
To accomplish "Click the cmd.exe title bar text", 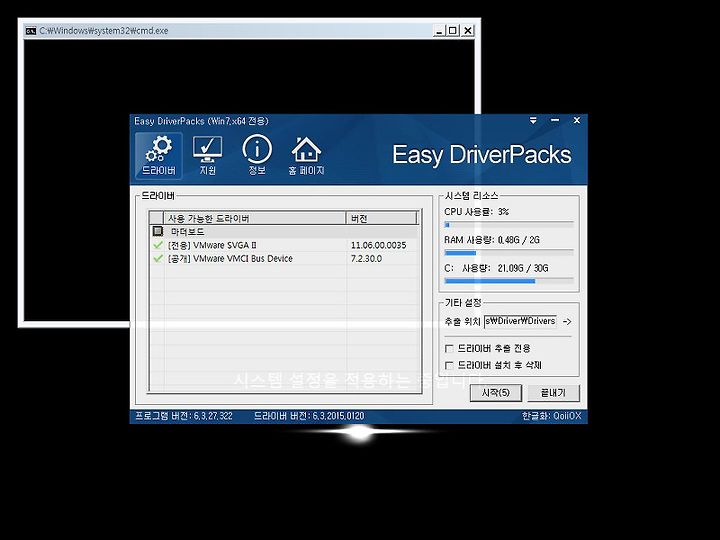I will (x=104, y=31).
